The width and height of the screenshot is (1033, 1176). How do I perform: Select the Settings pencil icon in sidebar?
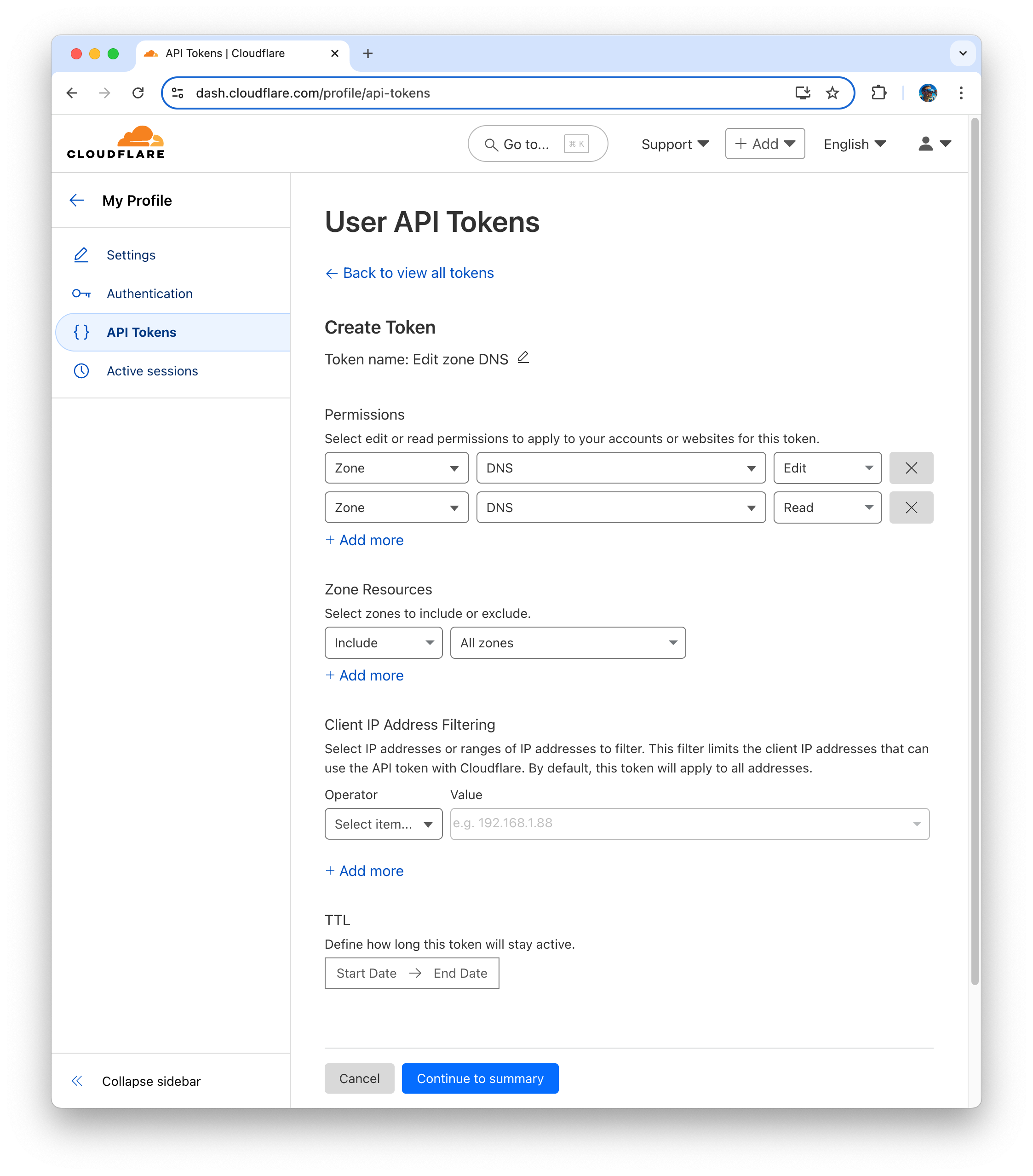[x=81, y=255]
